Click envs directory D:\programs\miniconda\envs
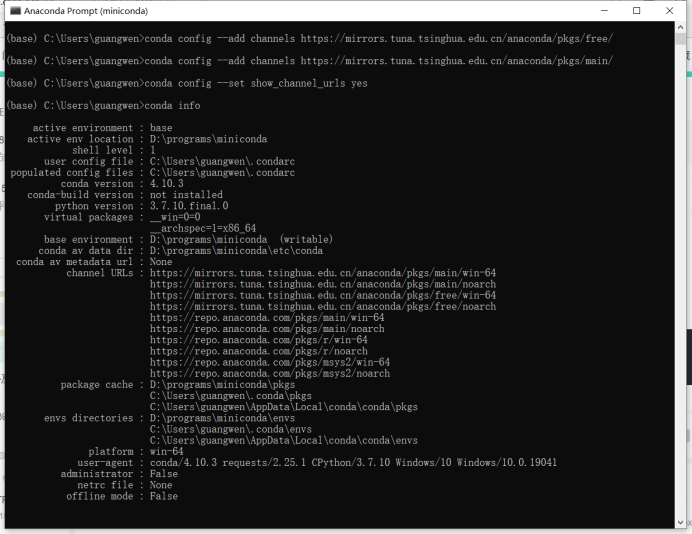Image resolution: width=692 pixels, height=534 pixels. pos(222,418)
